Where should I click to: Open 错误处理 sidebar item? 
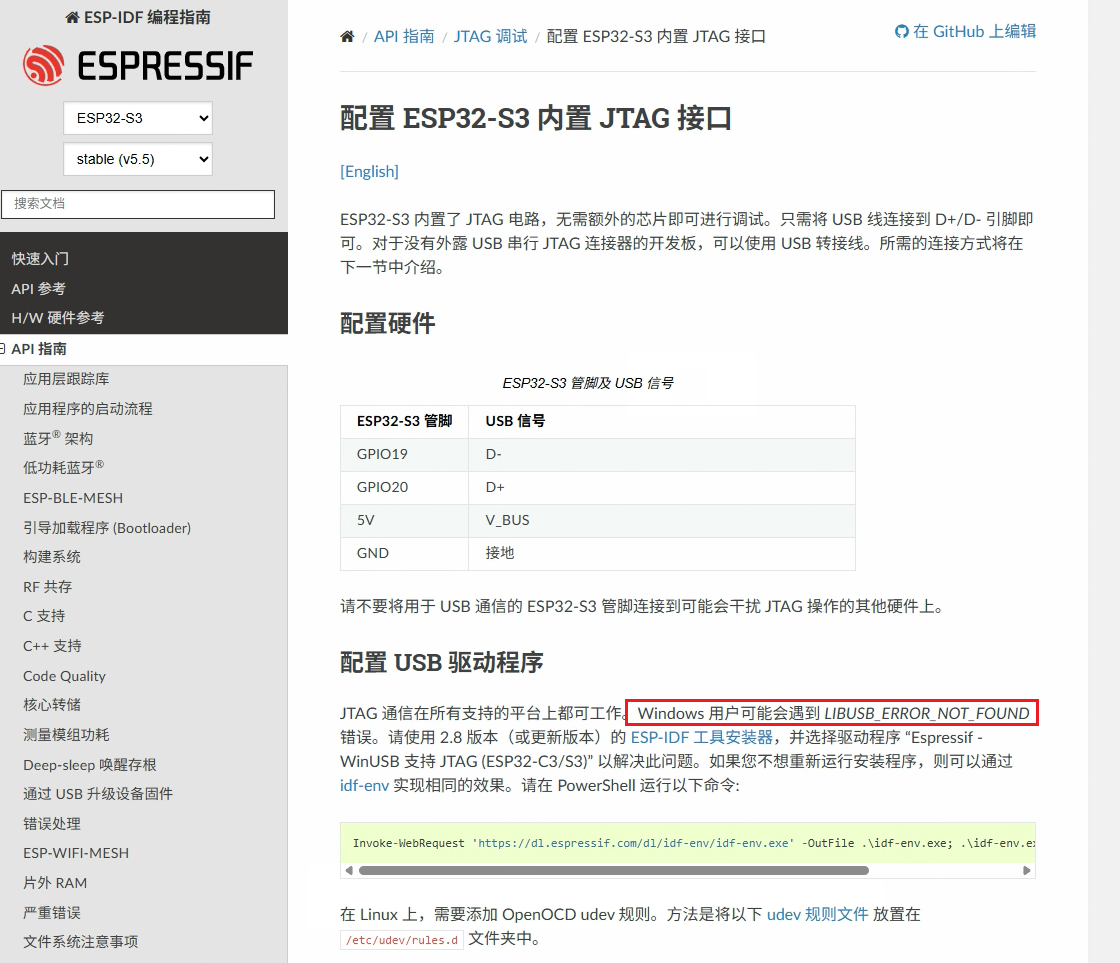pyautogui.click(x=51, y=824)
